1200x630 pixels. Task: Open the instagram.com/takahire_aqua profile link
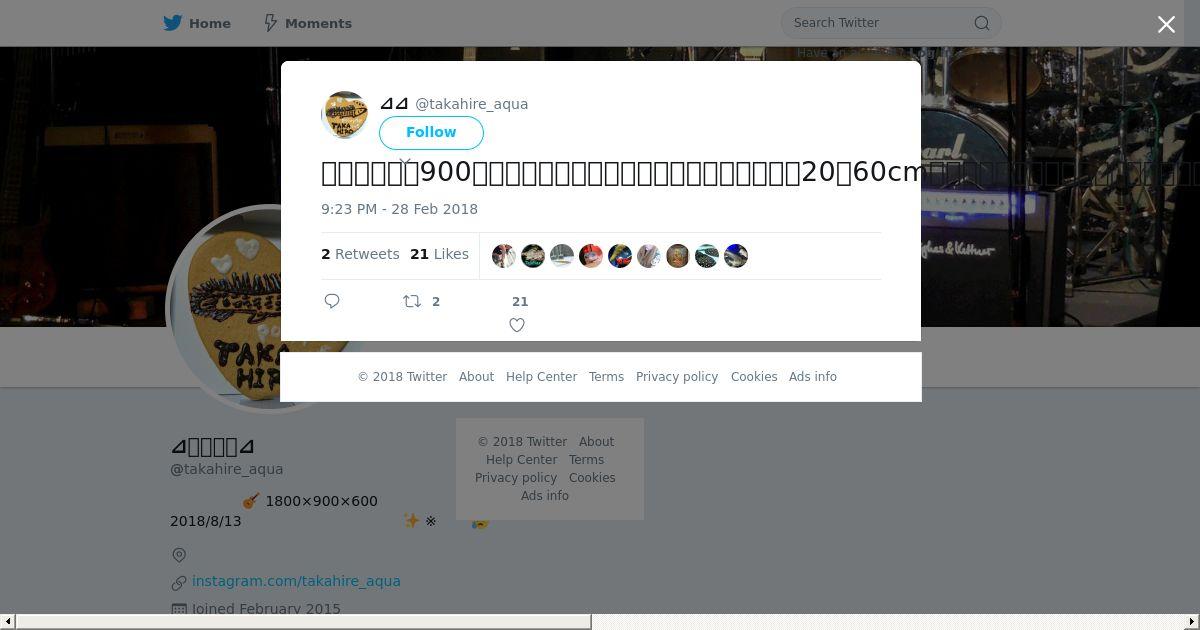pyautogui.click(x=296, y=581)
